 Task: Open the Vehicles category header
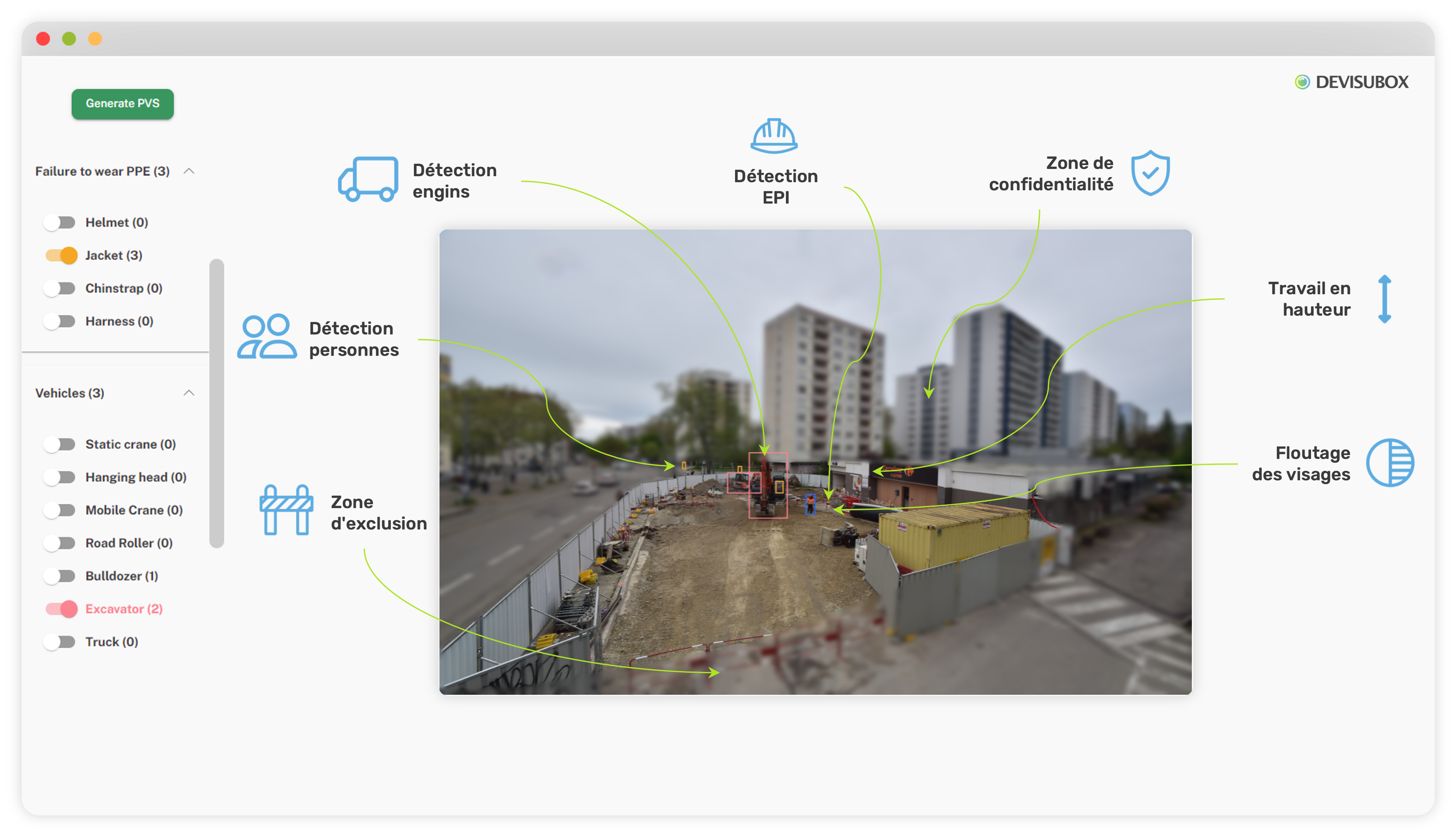coord(70,393)
